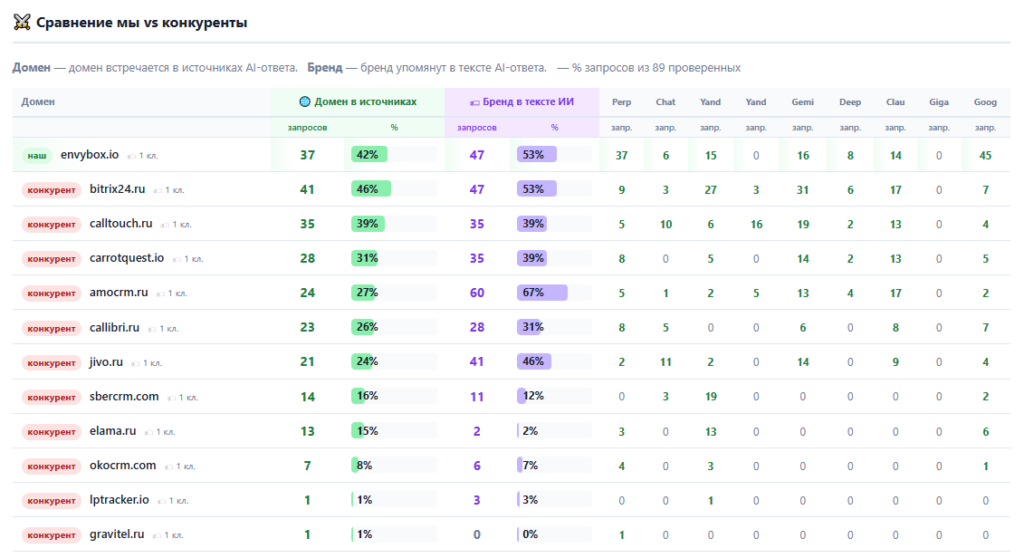The height and width of the screenshot is (558, 1024).
Task: Click the keyword icon next to sbercrm.com
Action: point(171,398)
